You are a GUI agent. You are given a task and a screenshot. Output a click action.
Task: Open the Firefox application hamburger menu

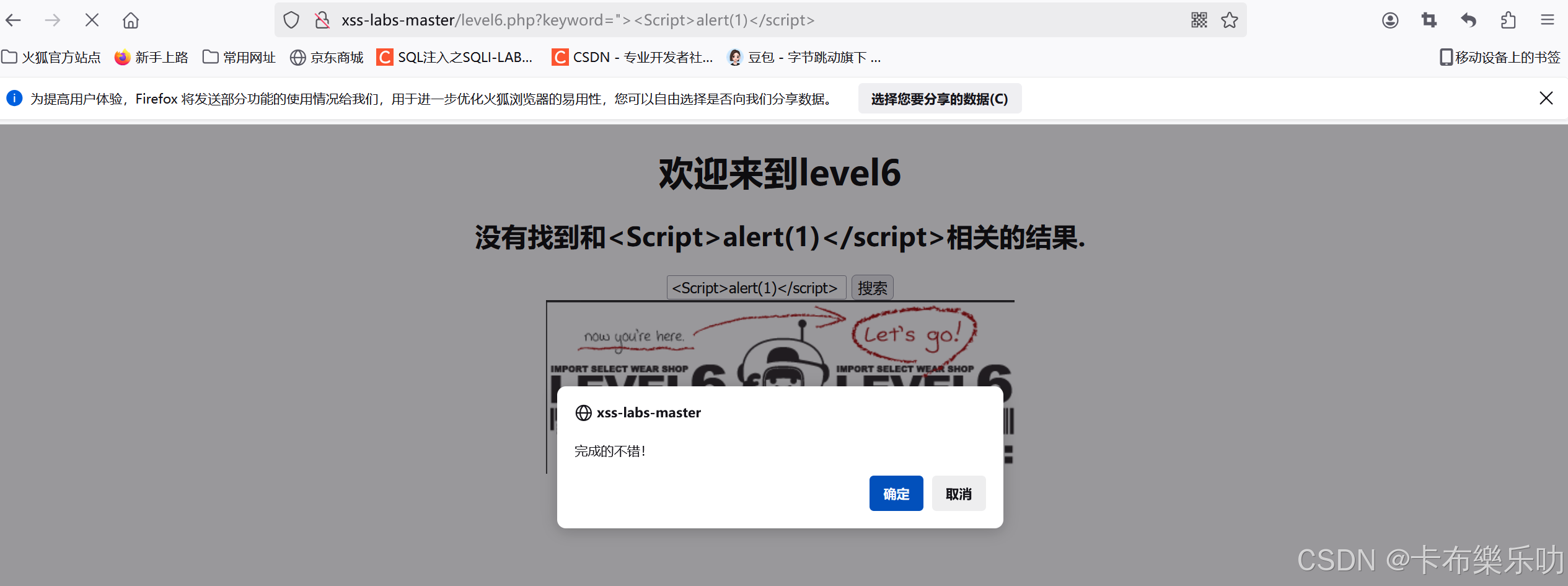pyautogui.click(x=1548, y=20)
